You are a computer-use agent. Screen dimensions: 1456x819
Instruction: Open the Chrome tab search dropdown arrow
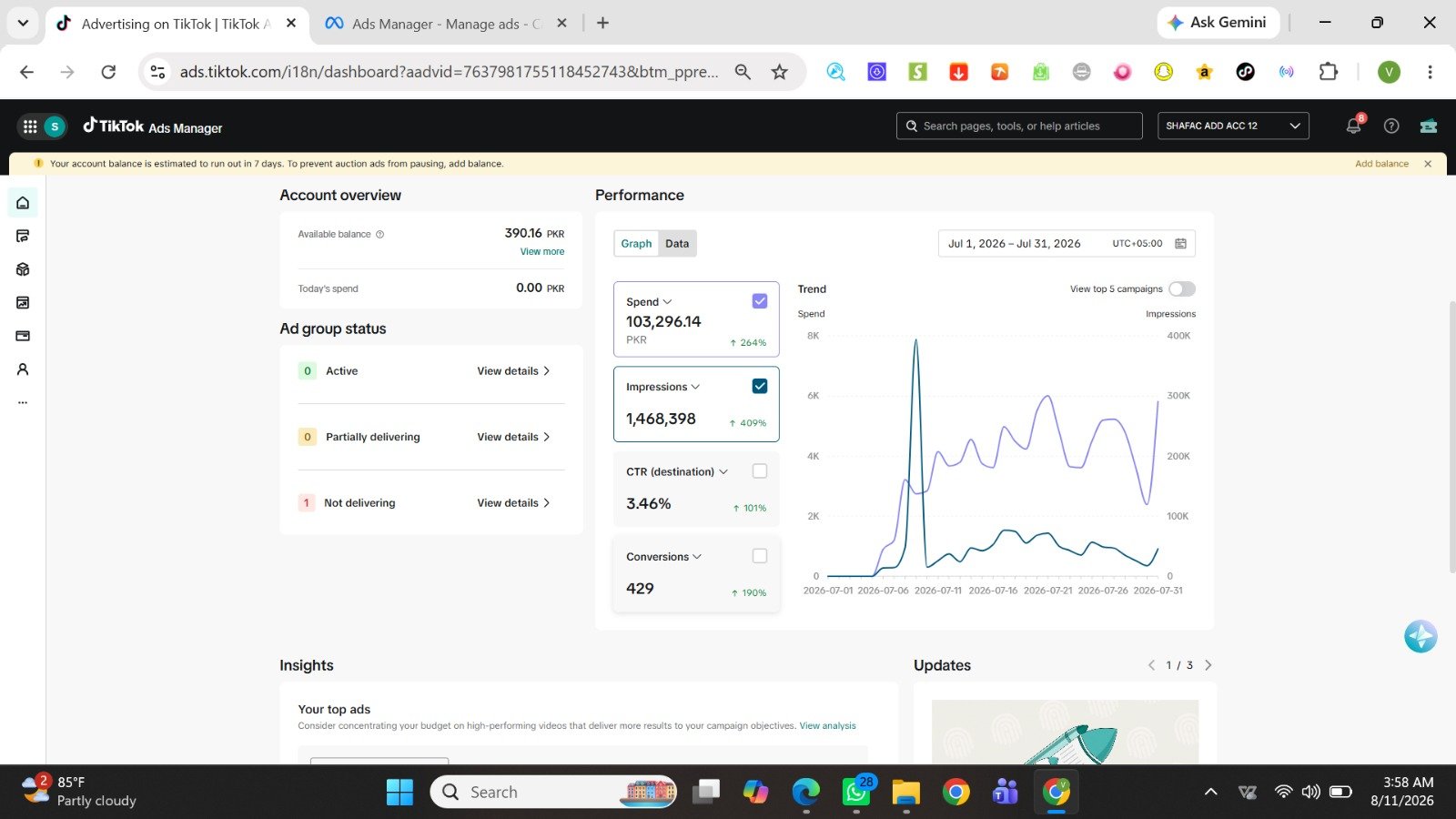(23, 23)
